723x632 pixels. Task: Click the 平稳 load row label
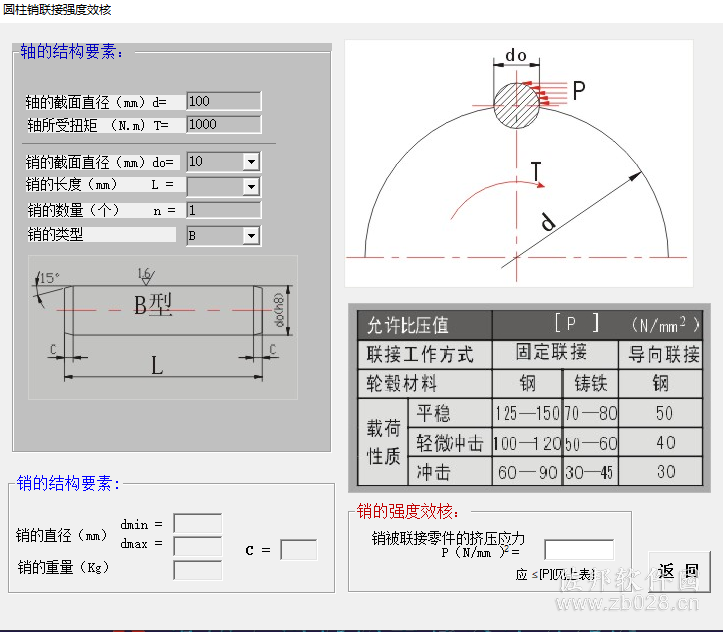(x=450, y=413)
